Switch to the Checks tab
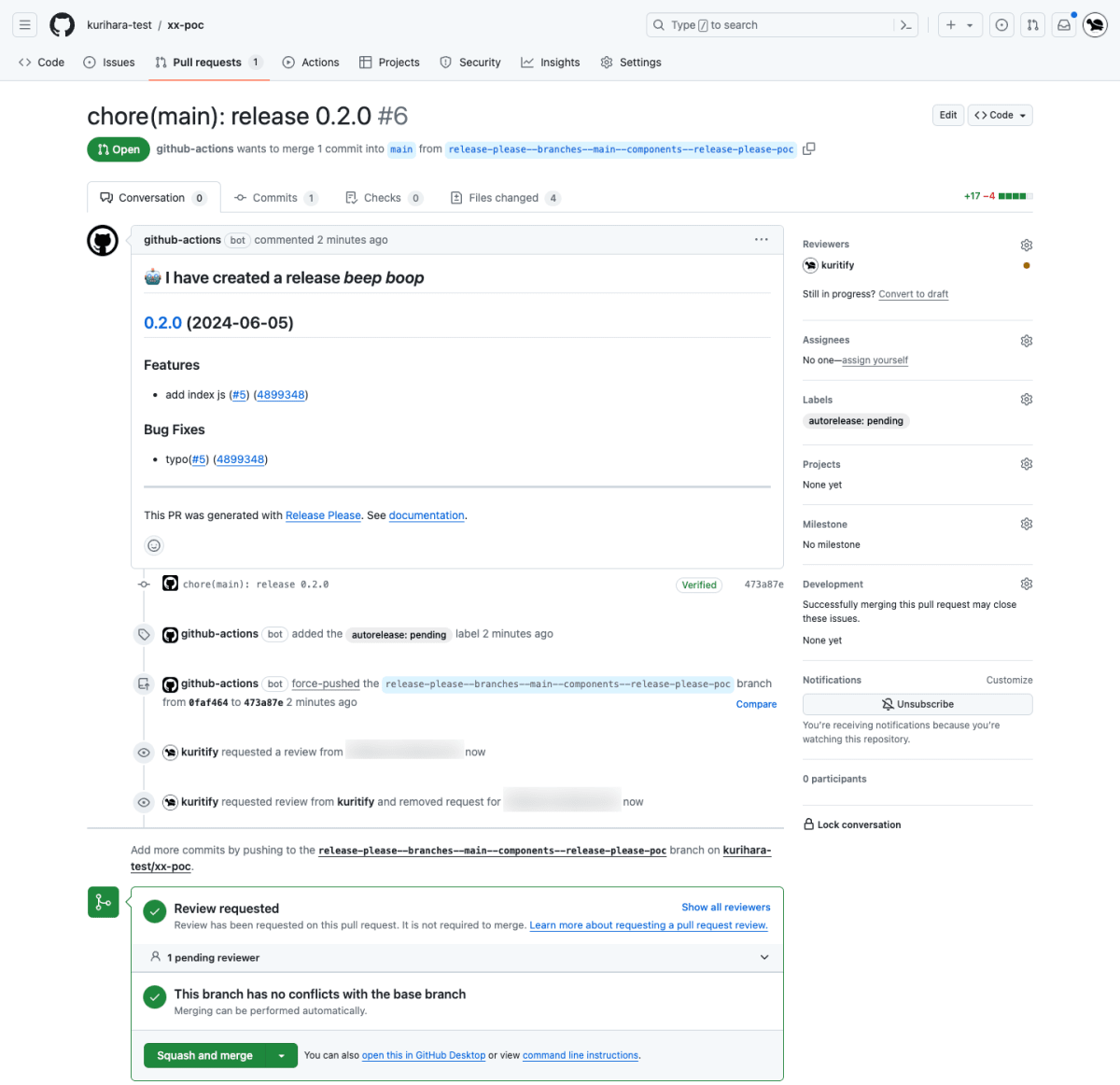The image size is (1120, 1085). tap(384, 198)
